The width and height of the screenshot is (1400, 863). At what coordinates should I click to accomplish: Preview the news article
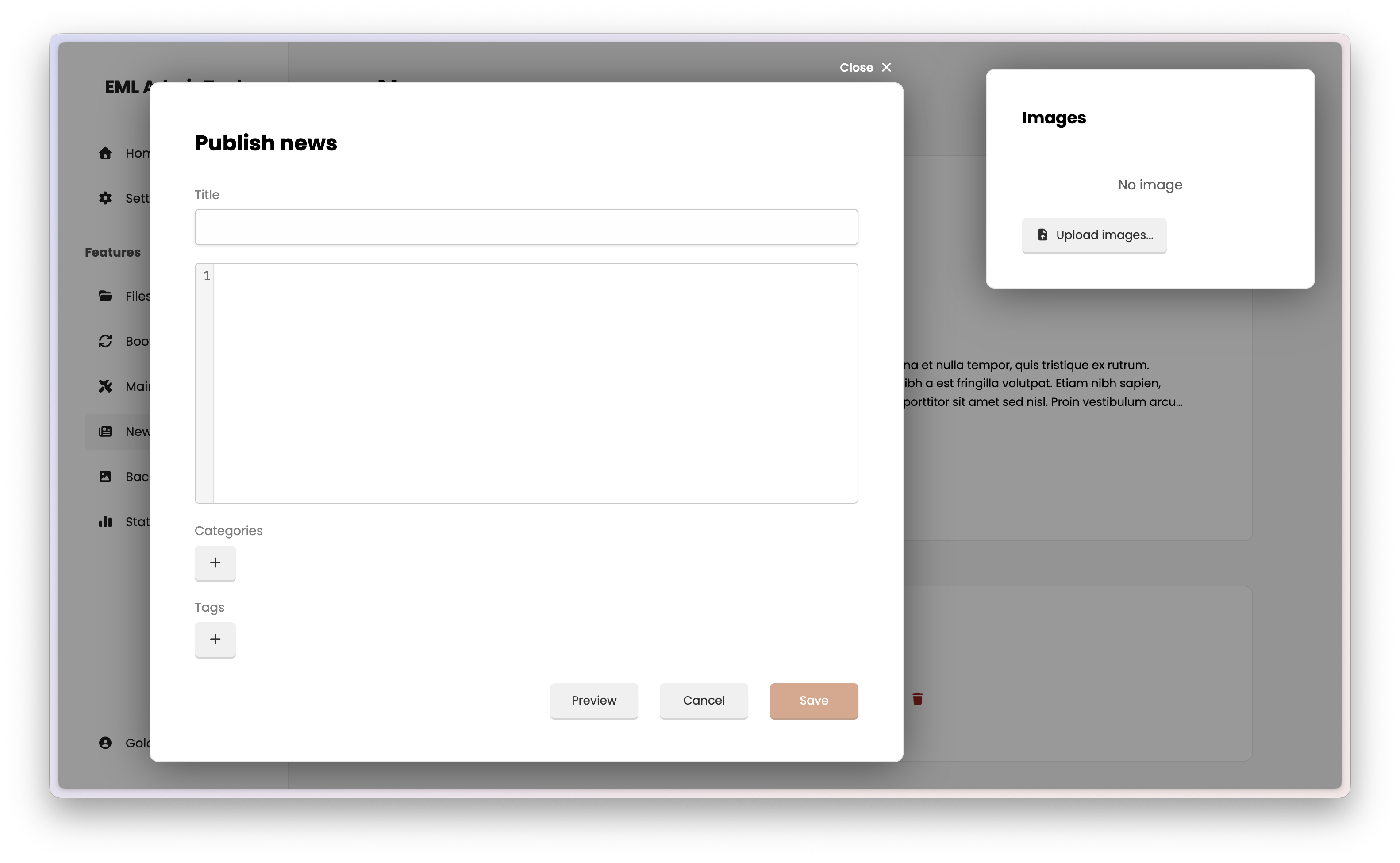click(x=594, y=701)
